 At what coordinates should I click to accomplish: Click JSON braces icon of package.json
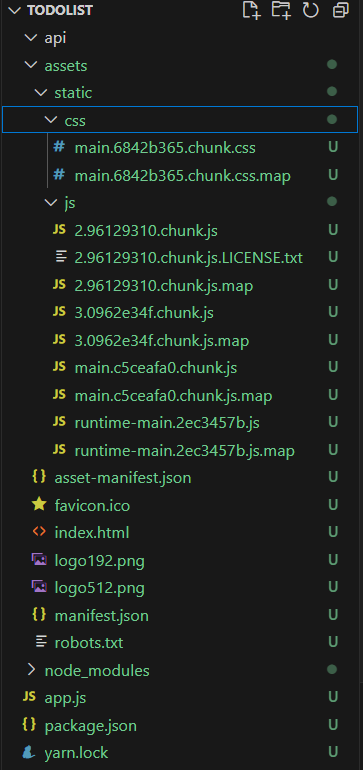click(29, 724)
